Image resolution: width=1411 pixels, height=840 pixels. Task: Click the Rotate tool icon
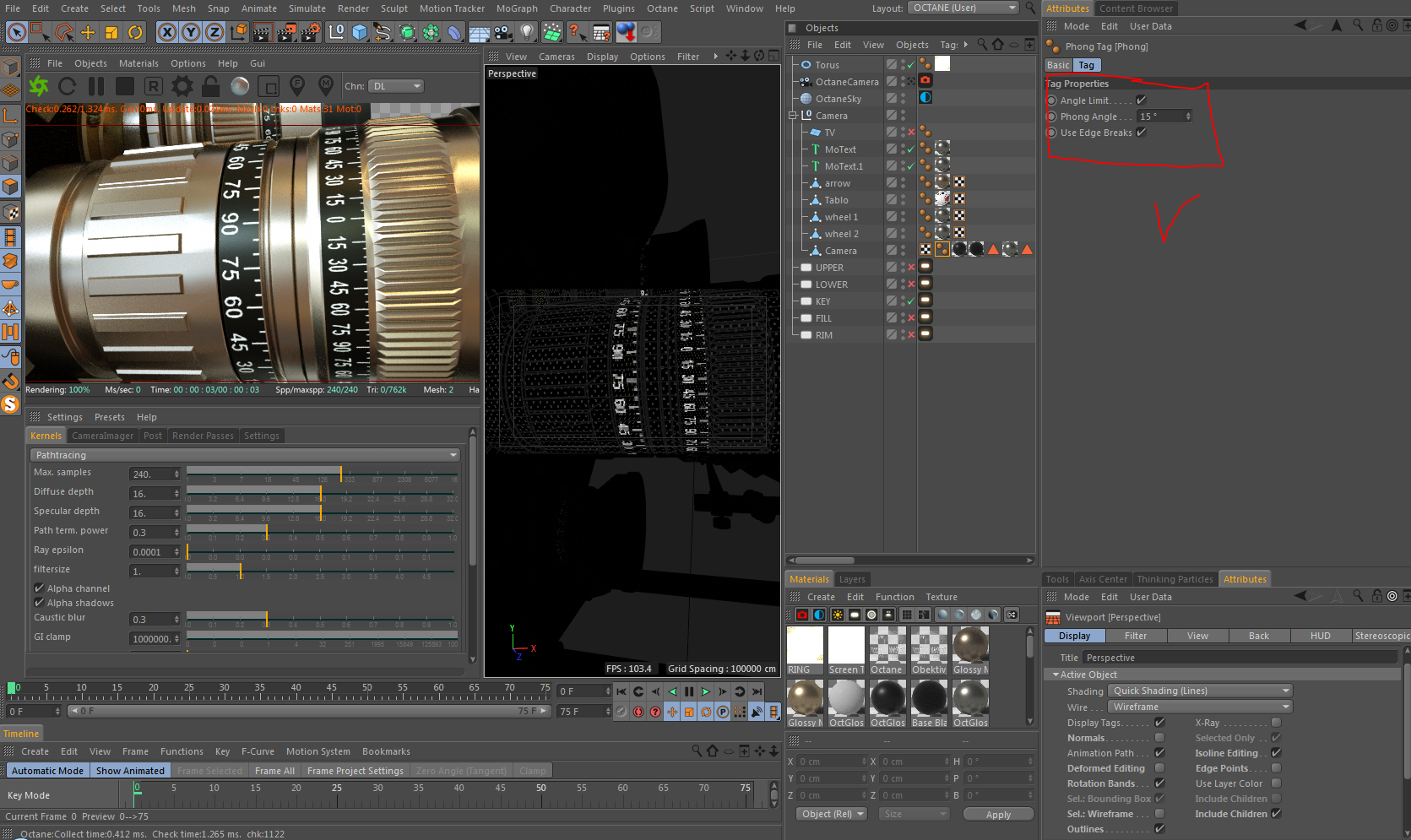[x=135, y=33]
